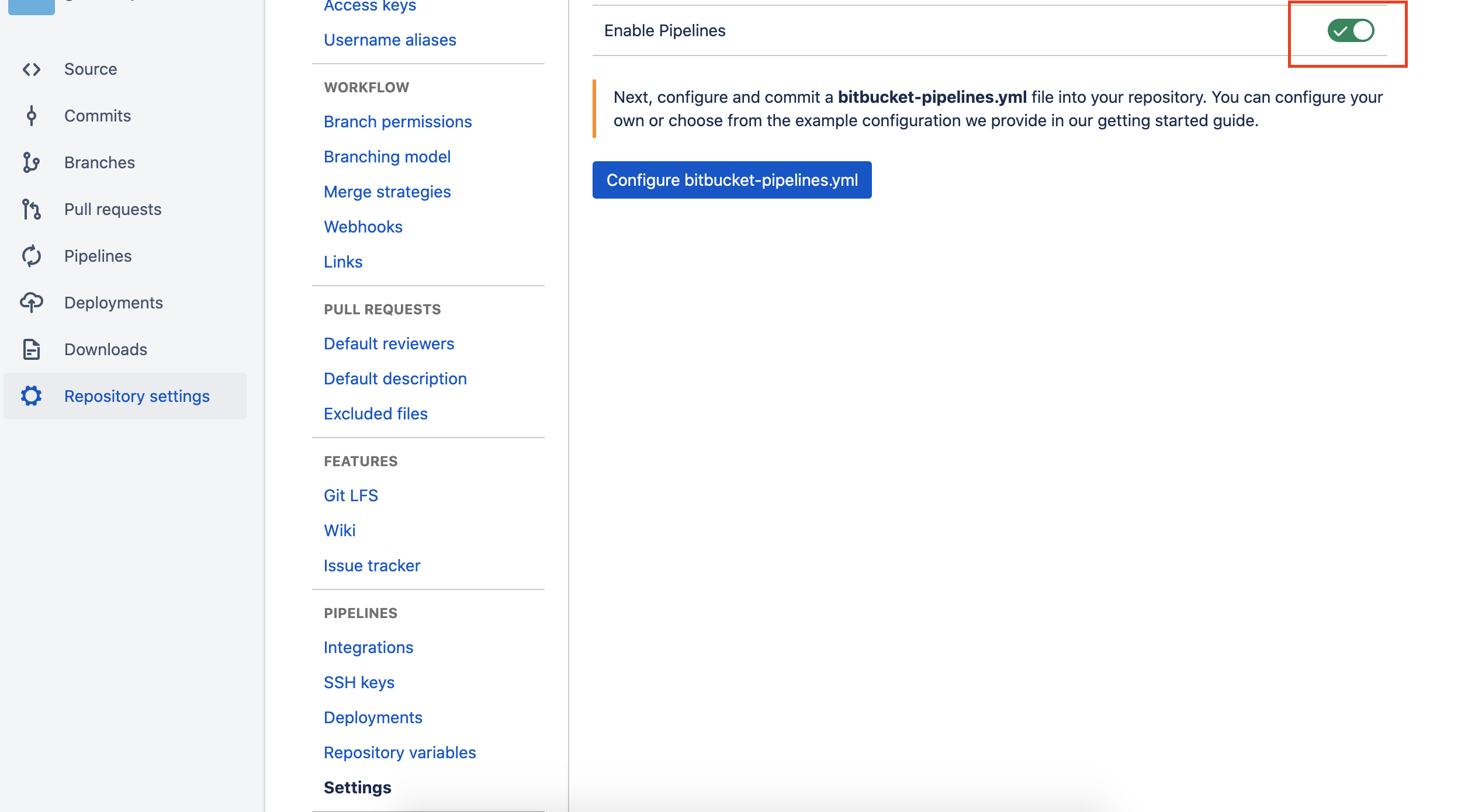The width and height of the screenshot is (1475, 812).
Task: Open the Git LFS feature settings
Action: click(x=351, y=495)
